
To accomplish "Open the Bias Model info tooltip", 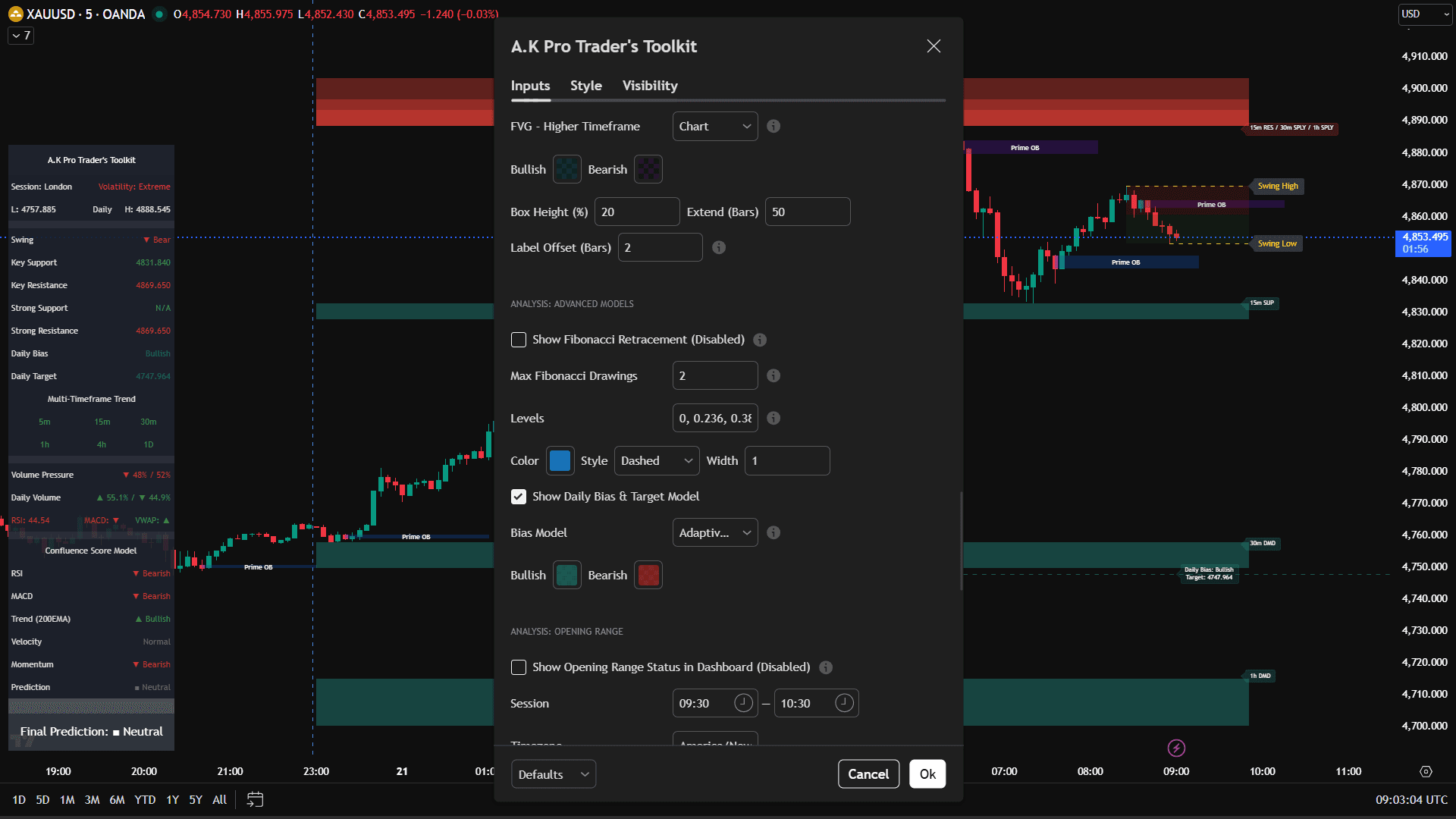I will 774,532.
